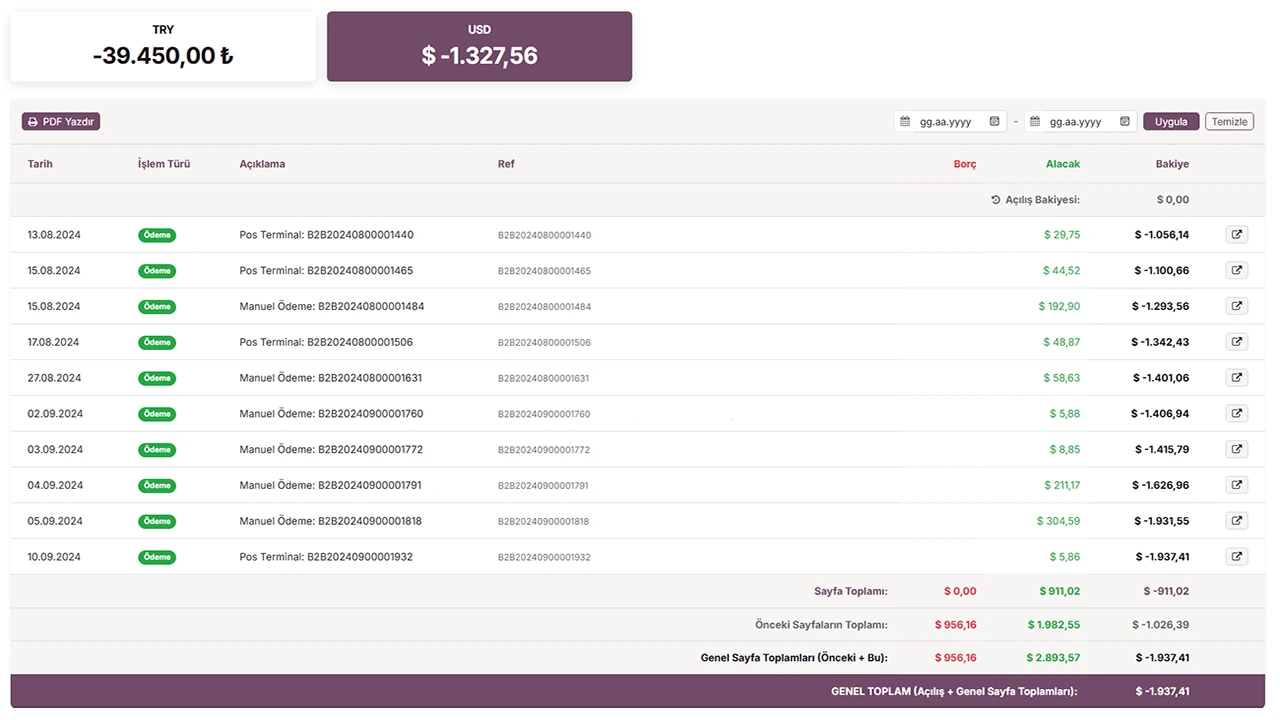1280x720 pixels.
Task: Open details icon for the 02.09.2024 row
Action: tap(1236, 414)
